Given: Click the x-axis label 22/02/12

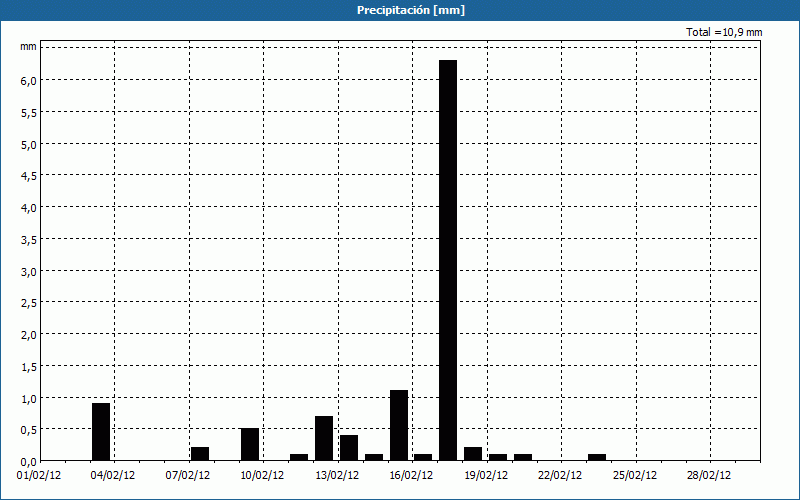Looking at the screenshot, I should coord(560,476).
